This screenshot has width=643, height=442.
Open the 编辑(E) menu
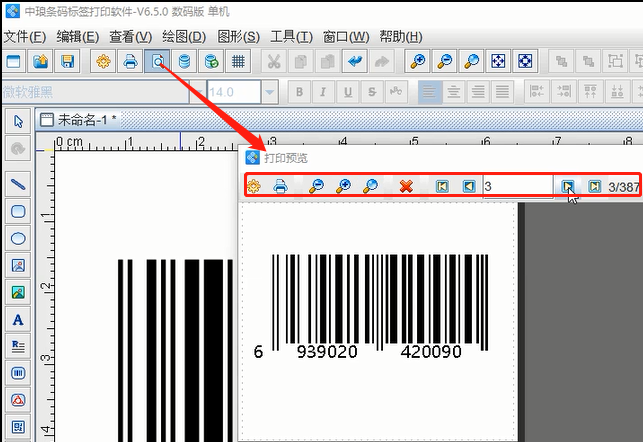[x=78, y=37]
